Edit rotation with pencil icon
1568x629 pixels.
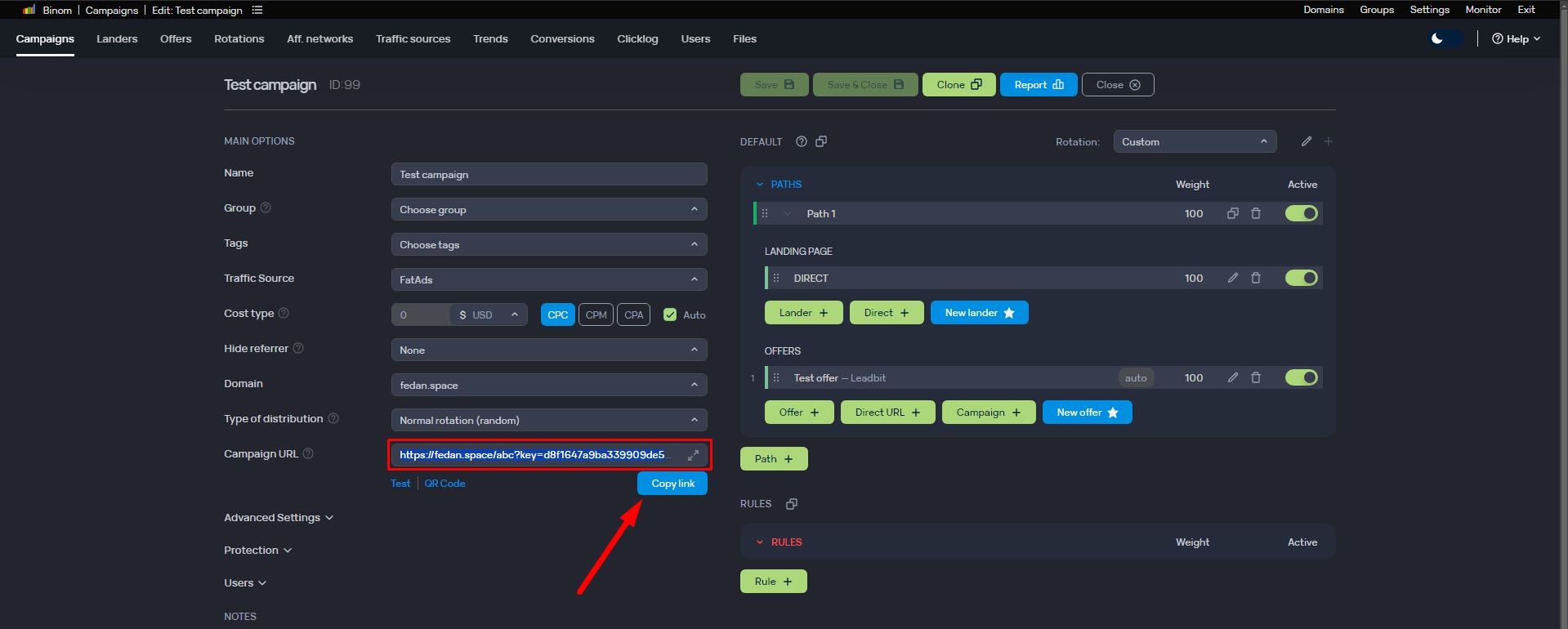pyautogui.click(x=1307, y=141)
